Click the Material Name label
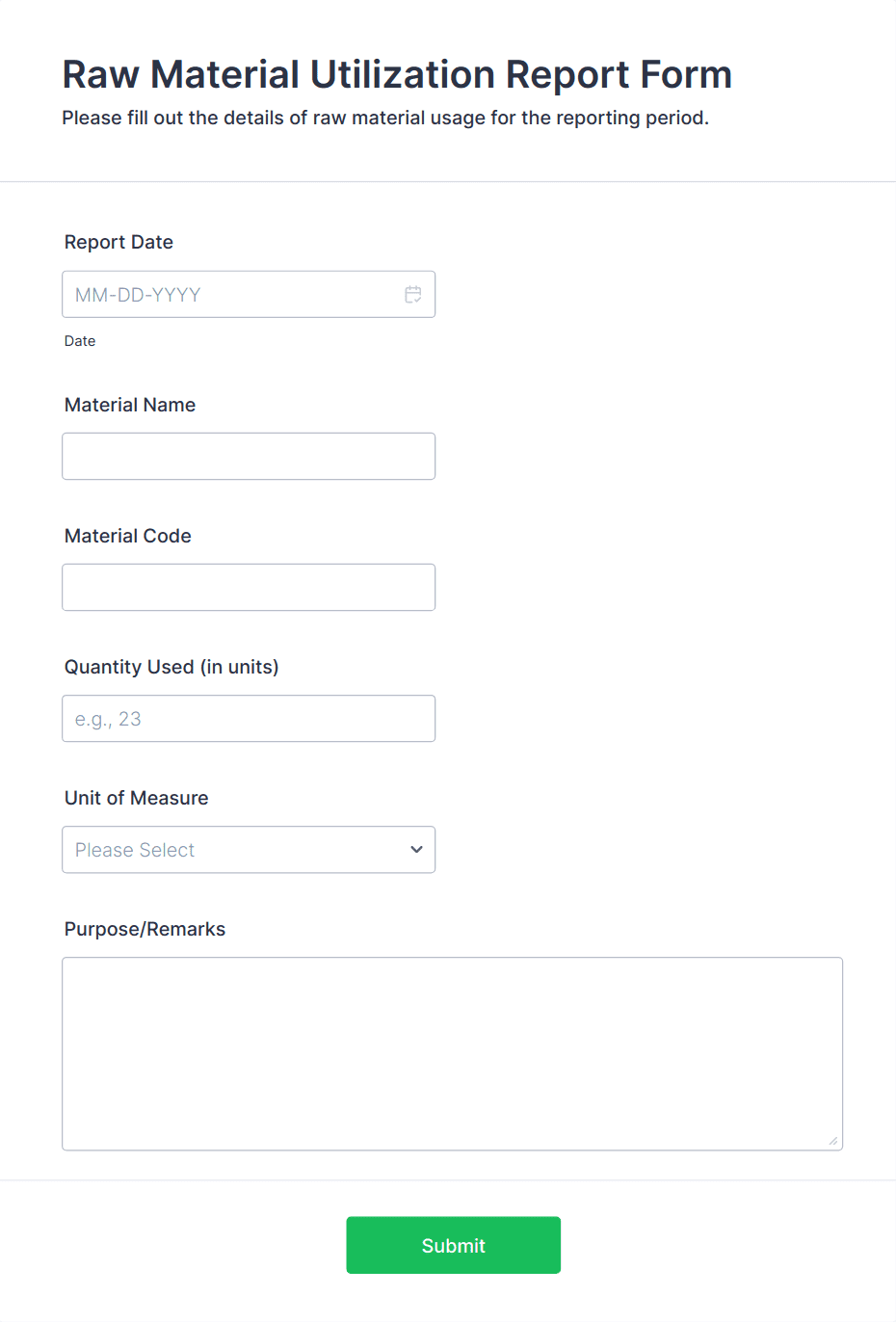The image size is (896, 1322). pos(130,405)
